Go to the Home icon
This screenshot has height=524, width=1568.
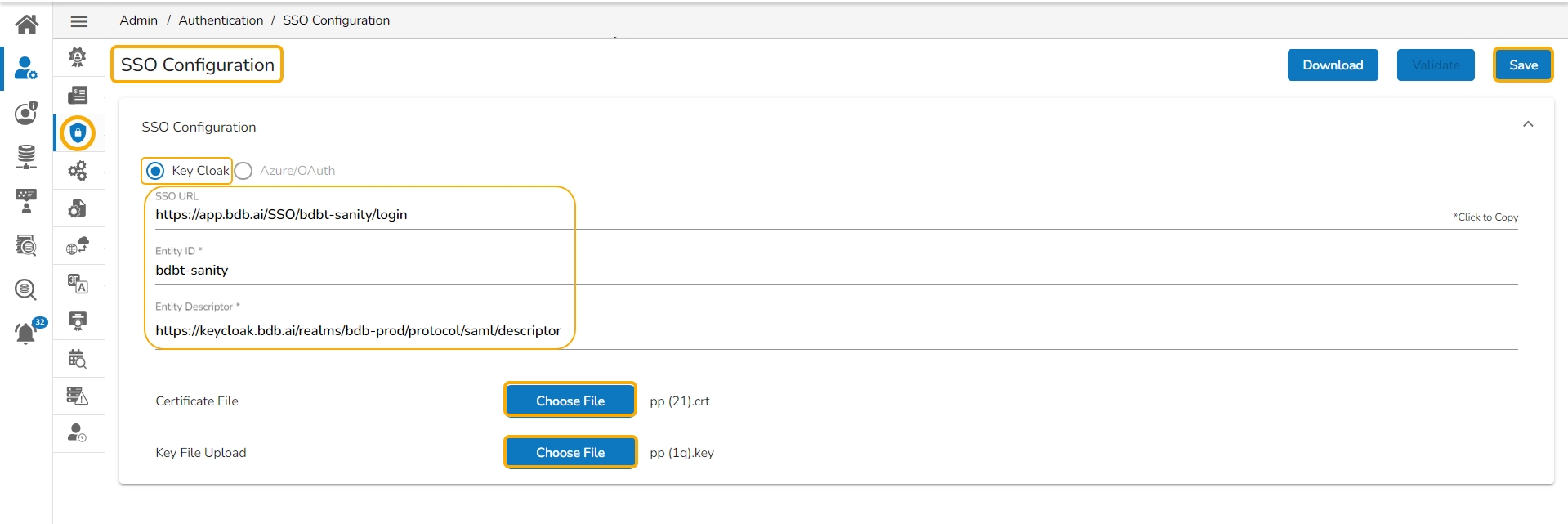[x=26, y=25]
